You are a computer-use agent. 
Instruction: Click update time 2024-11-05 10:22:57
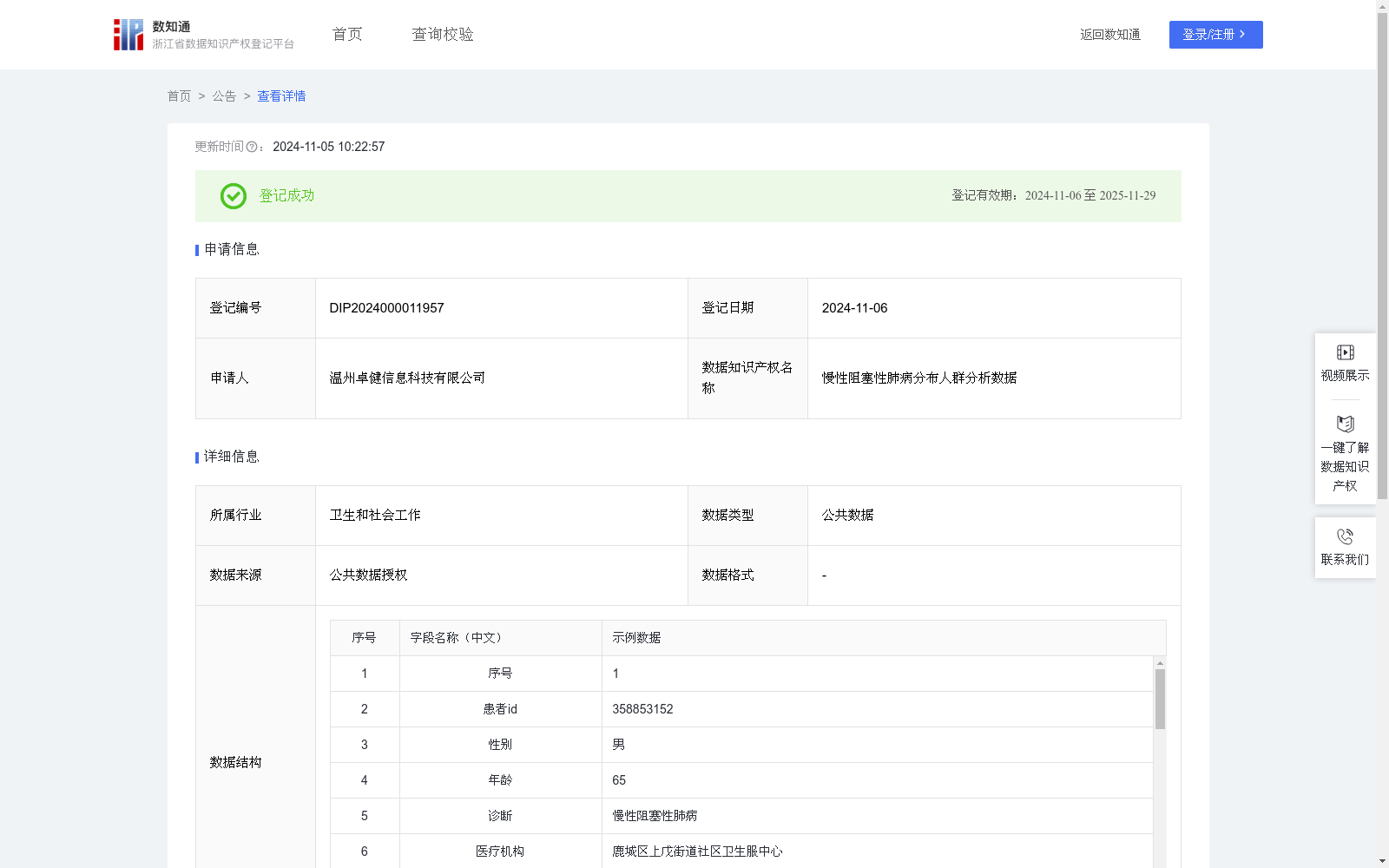tap(329, 148)
